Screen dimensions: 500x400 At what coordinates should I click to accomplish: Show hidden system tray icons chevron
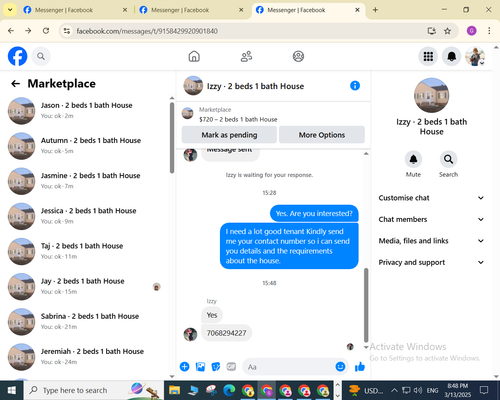coord(394,390)
